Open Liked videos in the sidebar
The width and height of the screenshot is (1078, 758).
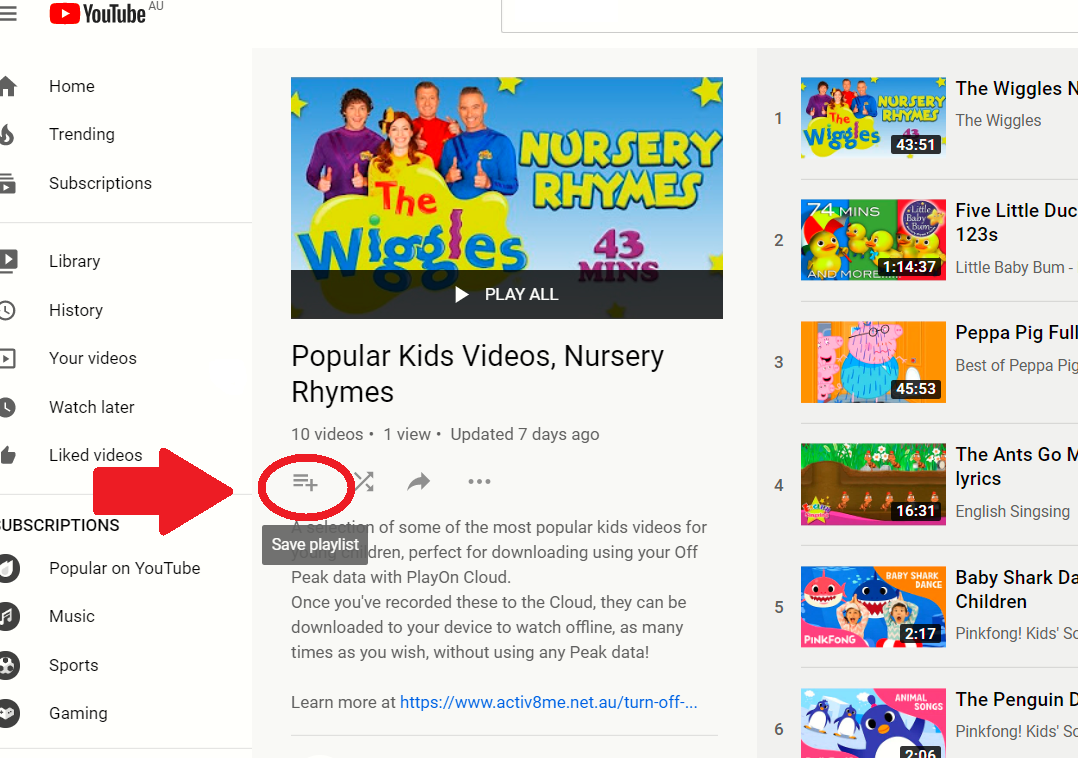[x=96, y=455]
